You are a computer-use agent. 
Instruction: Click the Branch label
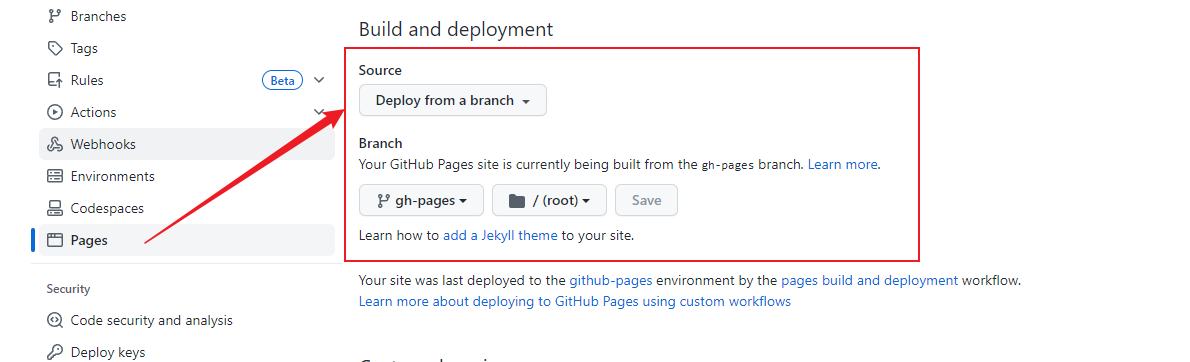click(x=380, y=143)
